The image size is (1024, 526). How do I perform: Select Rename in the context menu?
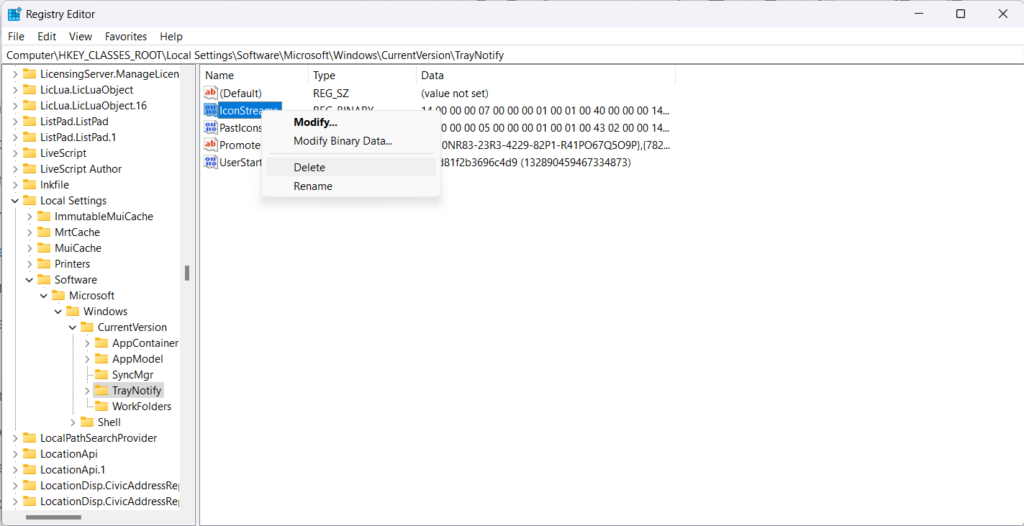tap(312, 186)
